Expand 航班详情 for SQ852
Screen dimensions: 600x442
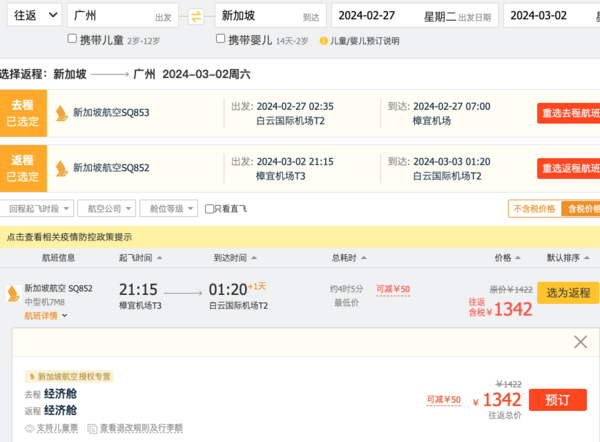(x=46, y=316)
